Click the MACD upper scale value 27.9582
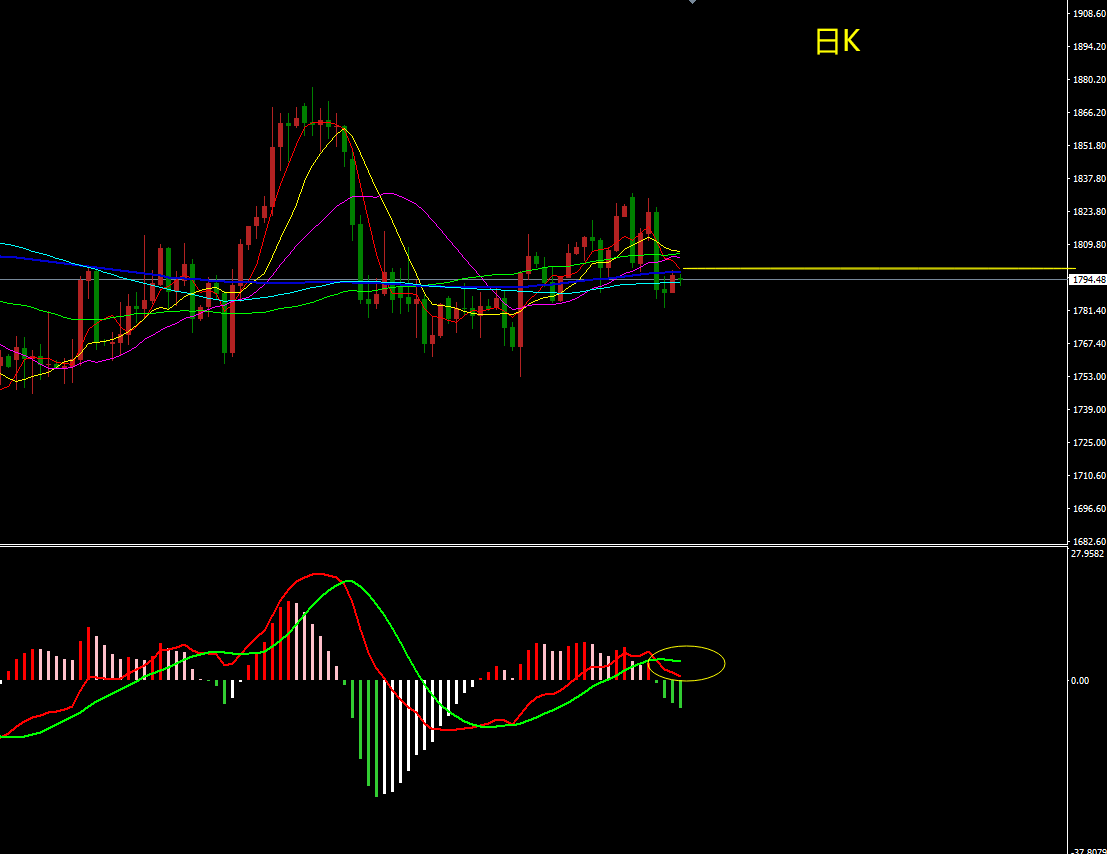 (x=1086, y=554)
